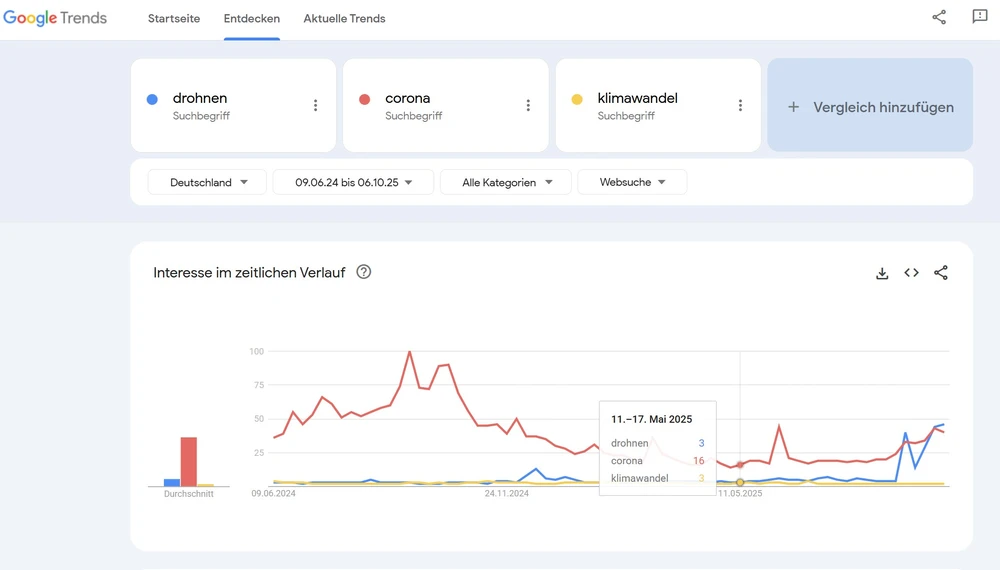The width and height of the screenshot is (1000, 570).
Task: Click the embed code icon
Action: pos(911,273)
